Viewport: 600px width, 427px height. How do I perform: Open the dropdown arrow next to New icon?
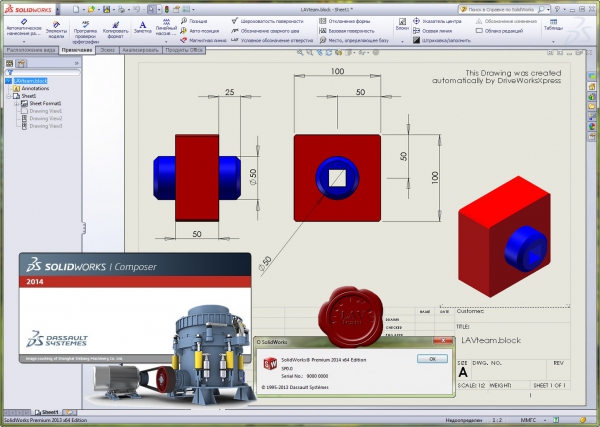(x=83, y=9)
